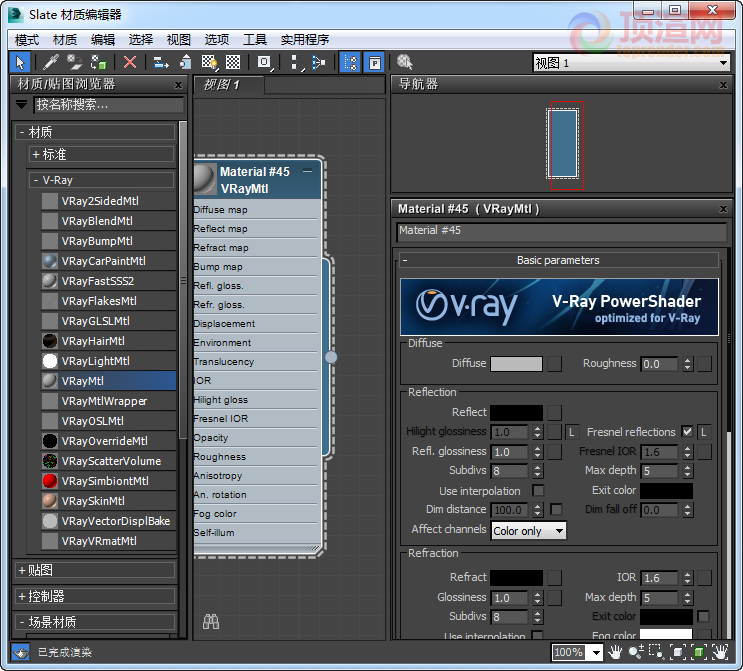The height and width of the screenshot is (671, 743).
Task: Expand the 贴图 group
Action: click(x=95, y=570)
